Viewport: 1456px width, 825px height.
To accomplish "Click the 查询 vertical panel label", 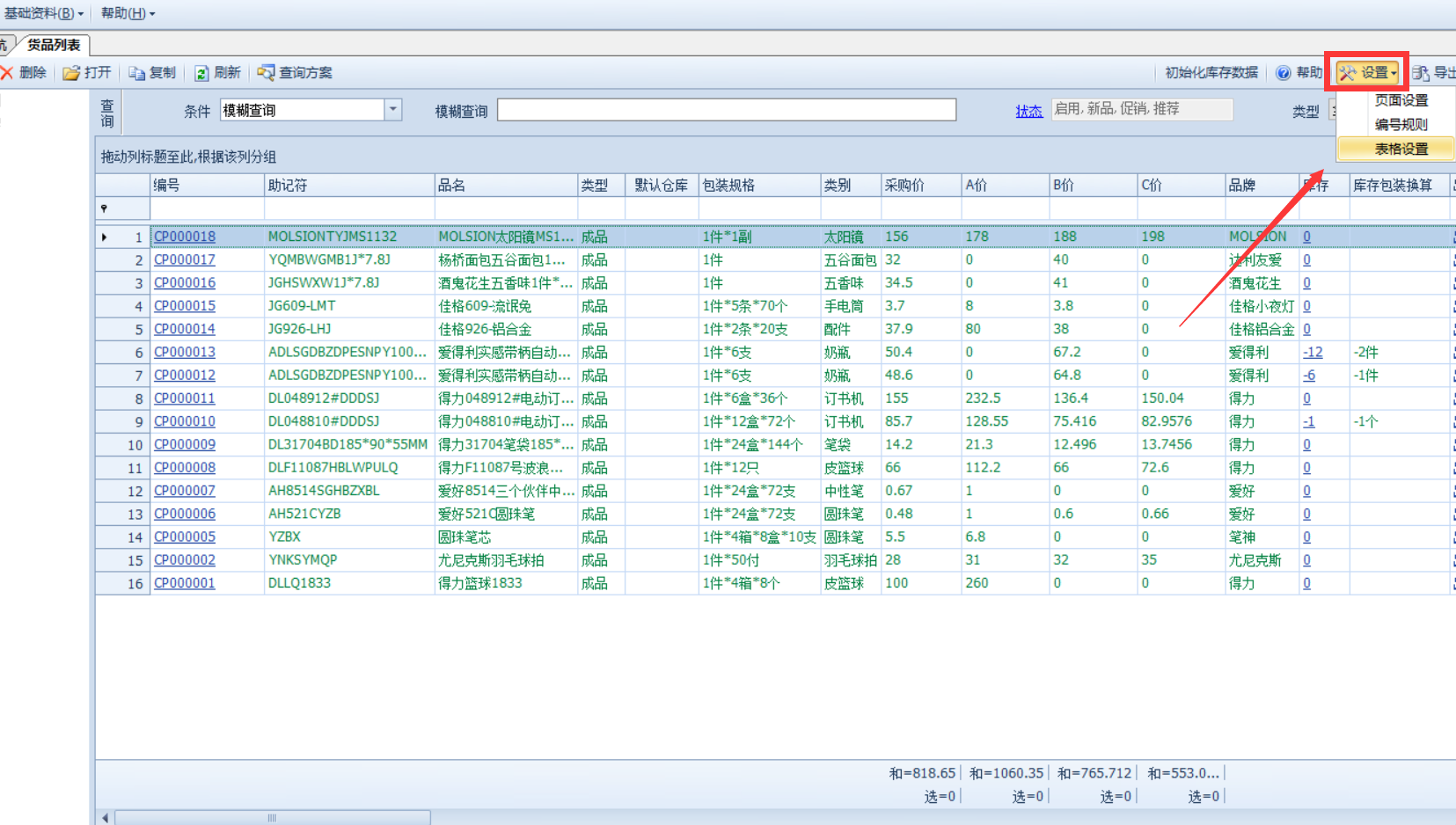I will 107,113.
